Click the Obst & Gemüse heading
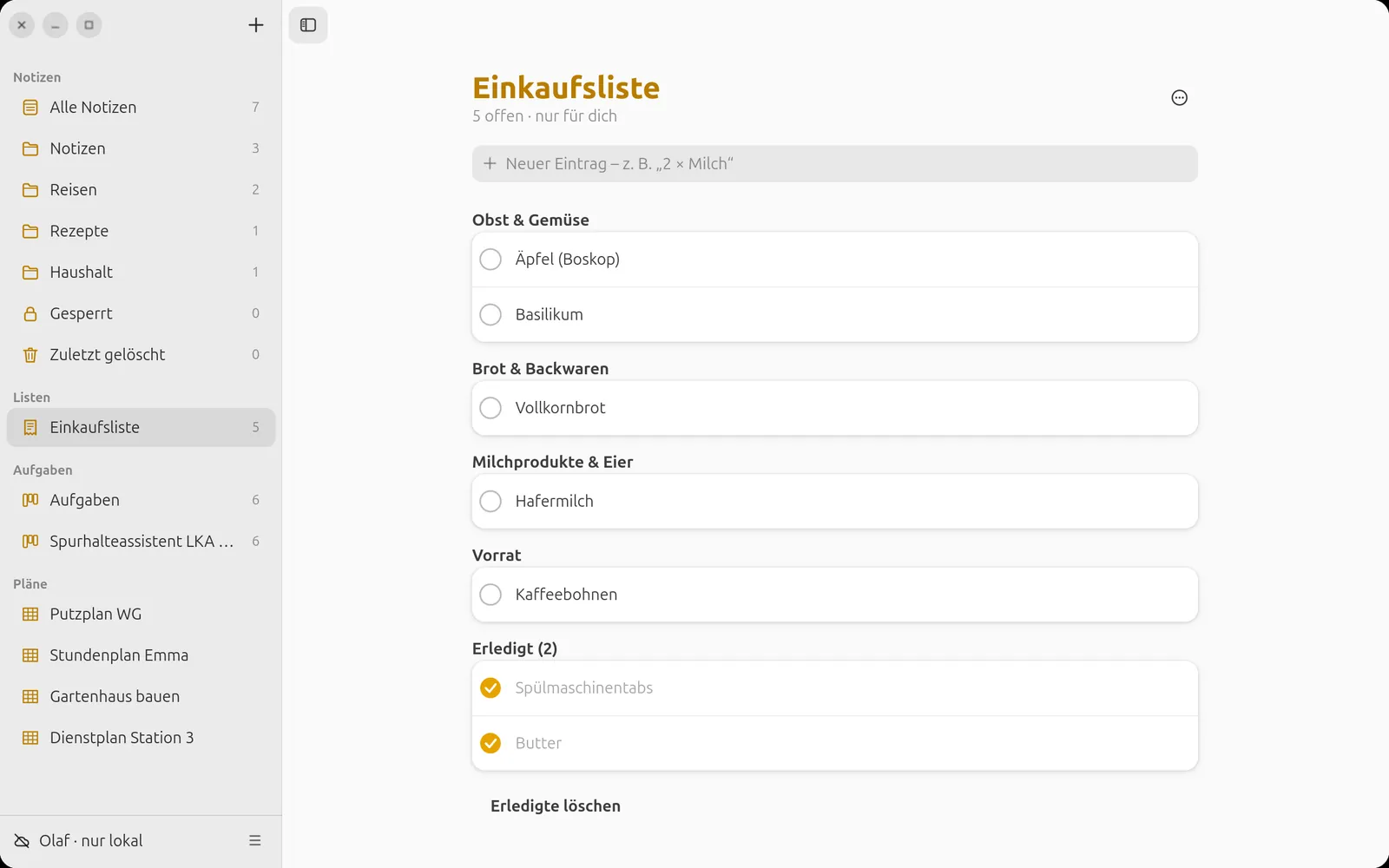Viewport: 1389px width, 868px height. pos(530,220)
